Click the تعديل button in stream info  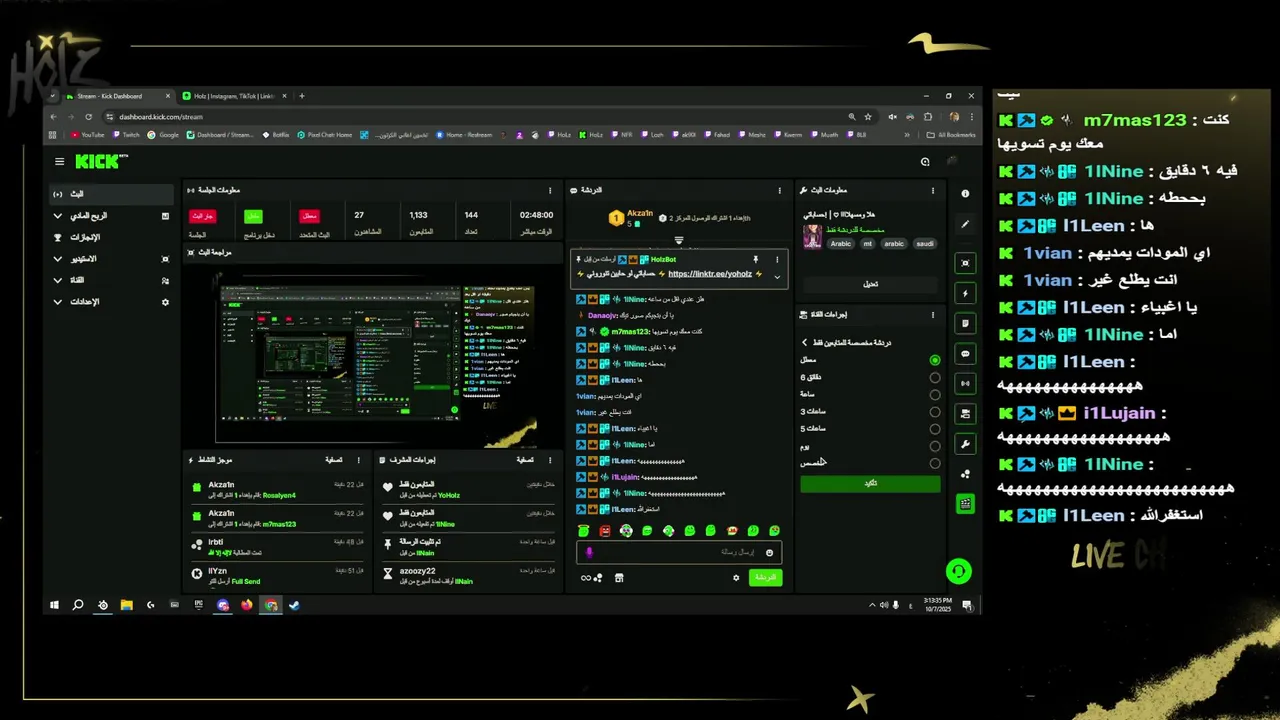(870, 284)
